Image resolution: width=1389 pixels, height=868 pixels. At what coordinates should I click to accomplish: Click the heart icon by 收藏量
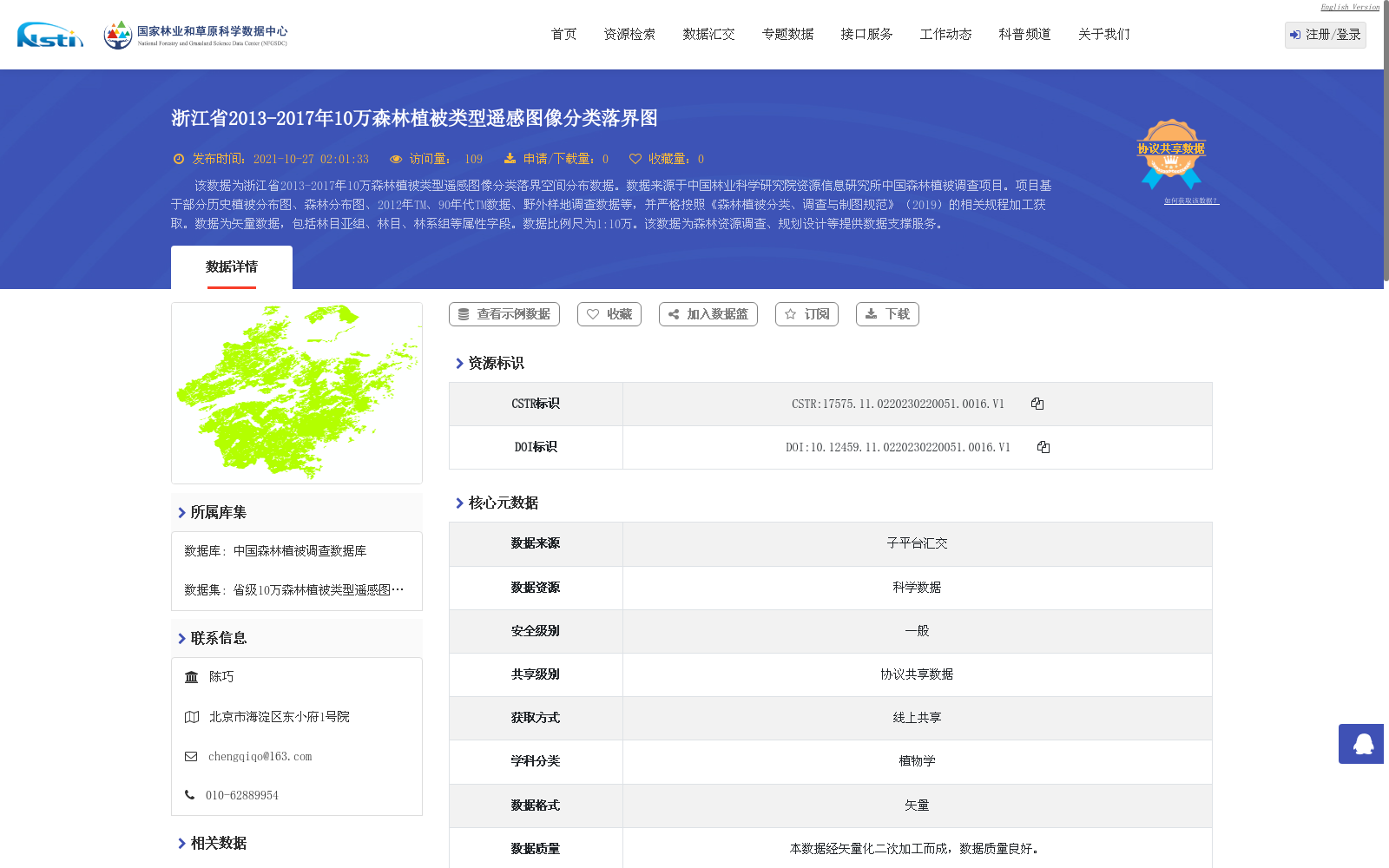635,159
